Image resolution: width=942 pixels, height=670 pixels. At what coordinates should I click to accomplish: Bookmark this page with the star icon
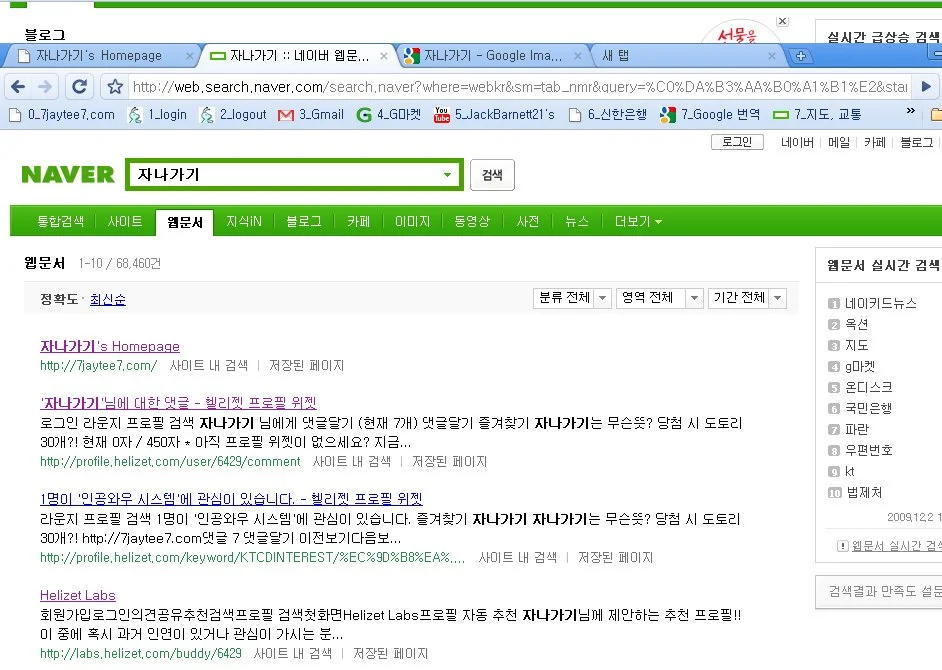115,87
